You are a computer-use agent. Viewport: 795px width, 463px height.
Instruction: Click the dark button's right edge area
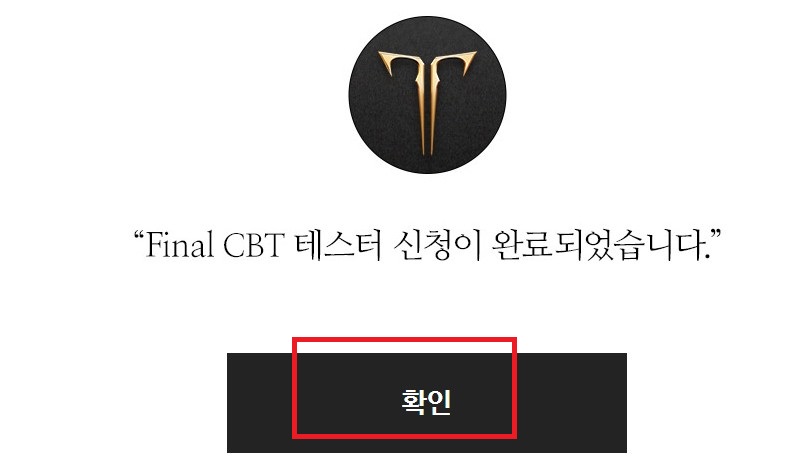(x=572, y=403)
